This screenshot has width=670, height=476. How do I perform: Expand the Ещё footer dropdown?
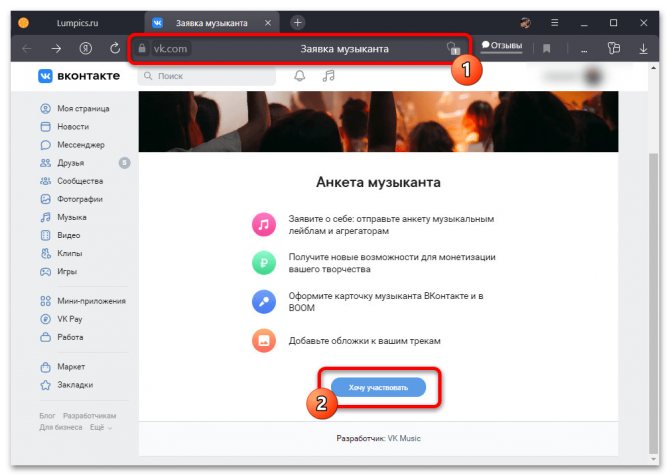(101, 427)
